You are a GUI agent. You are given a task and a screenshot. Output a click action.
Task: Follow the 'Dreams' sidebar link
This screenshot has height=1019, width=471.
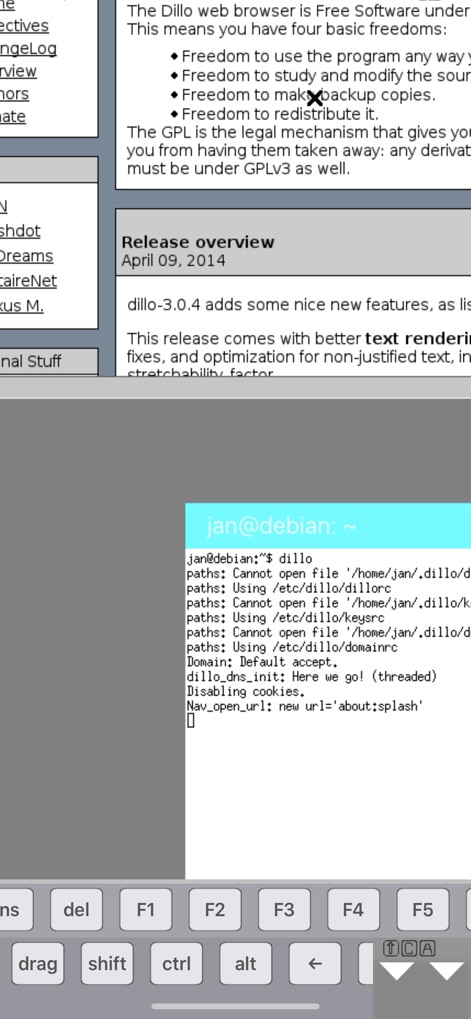point(26,255)
